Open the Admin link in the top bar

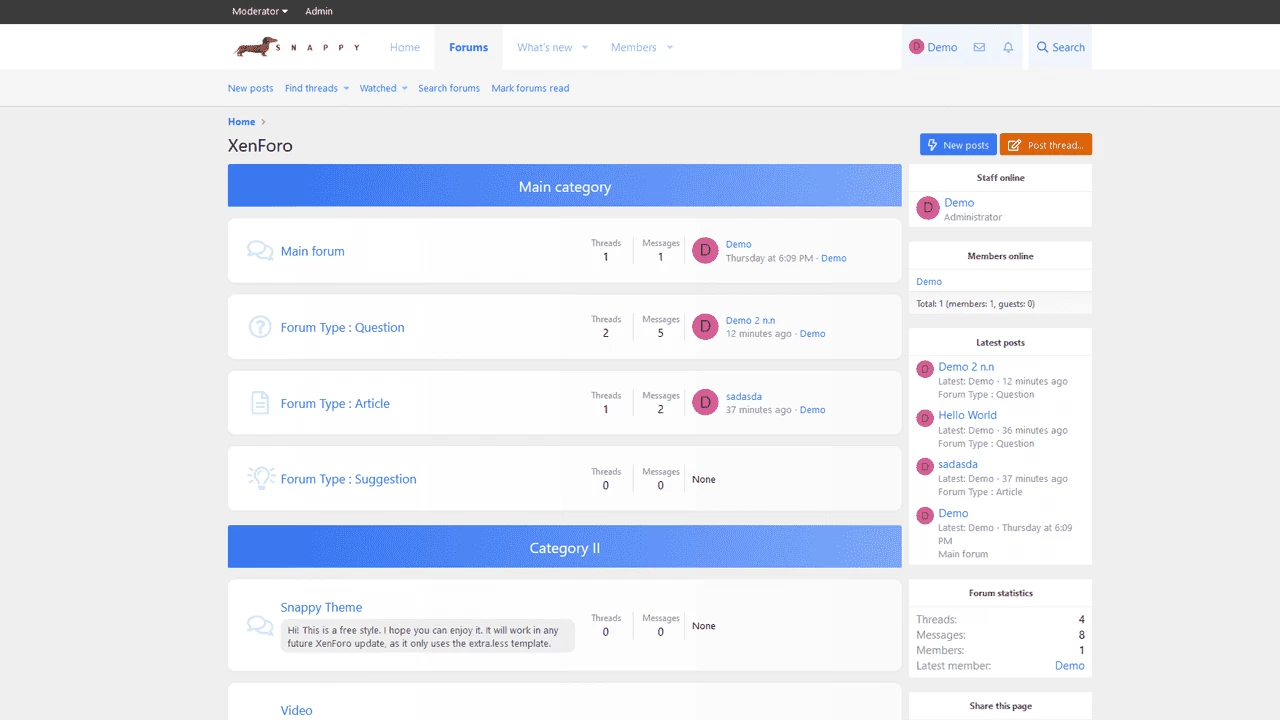click(x=319, y=11)
